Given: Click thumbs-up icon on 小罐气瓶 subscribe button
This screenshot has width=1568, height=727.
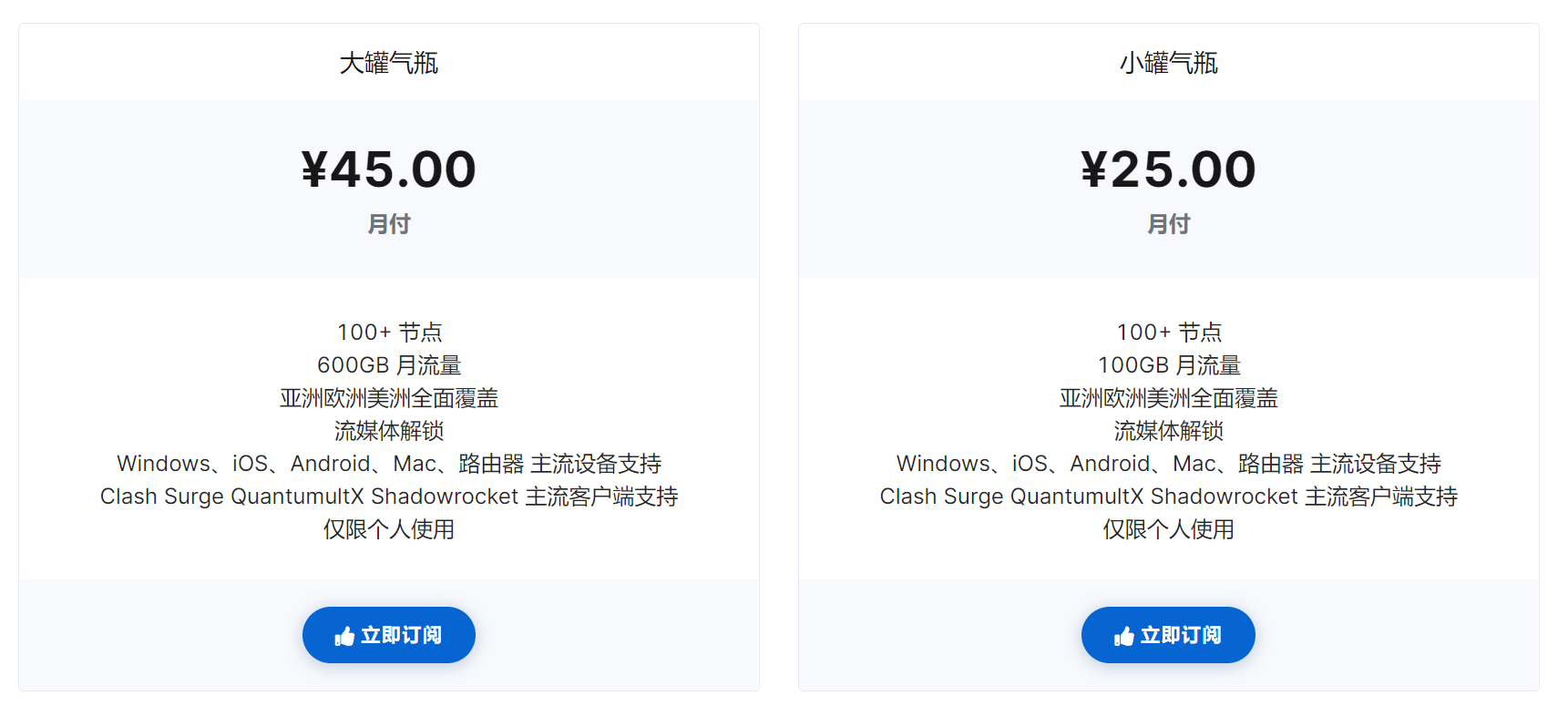Looking at the screenshot, I should [x=1124, y=636].
